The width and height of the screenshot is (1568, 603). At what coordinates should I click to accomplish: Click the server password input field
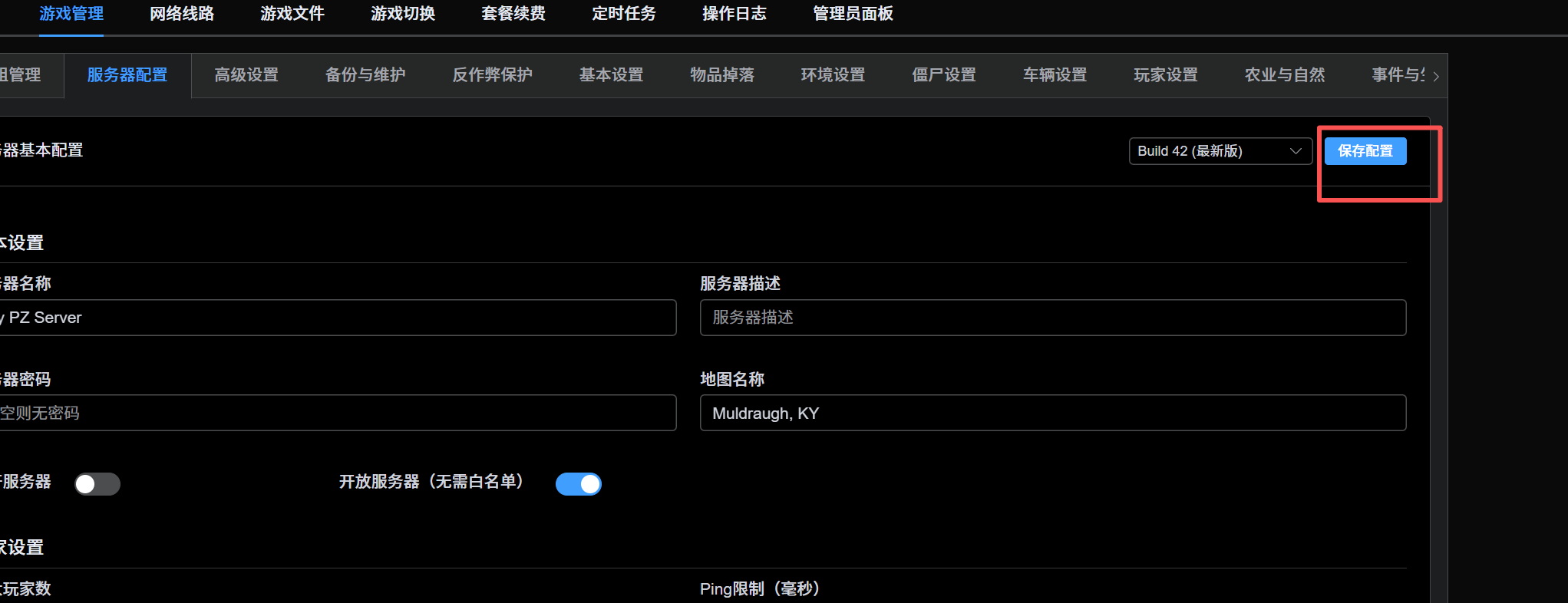click(338, 414)
